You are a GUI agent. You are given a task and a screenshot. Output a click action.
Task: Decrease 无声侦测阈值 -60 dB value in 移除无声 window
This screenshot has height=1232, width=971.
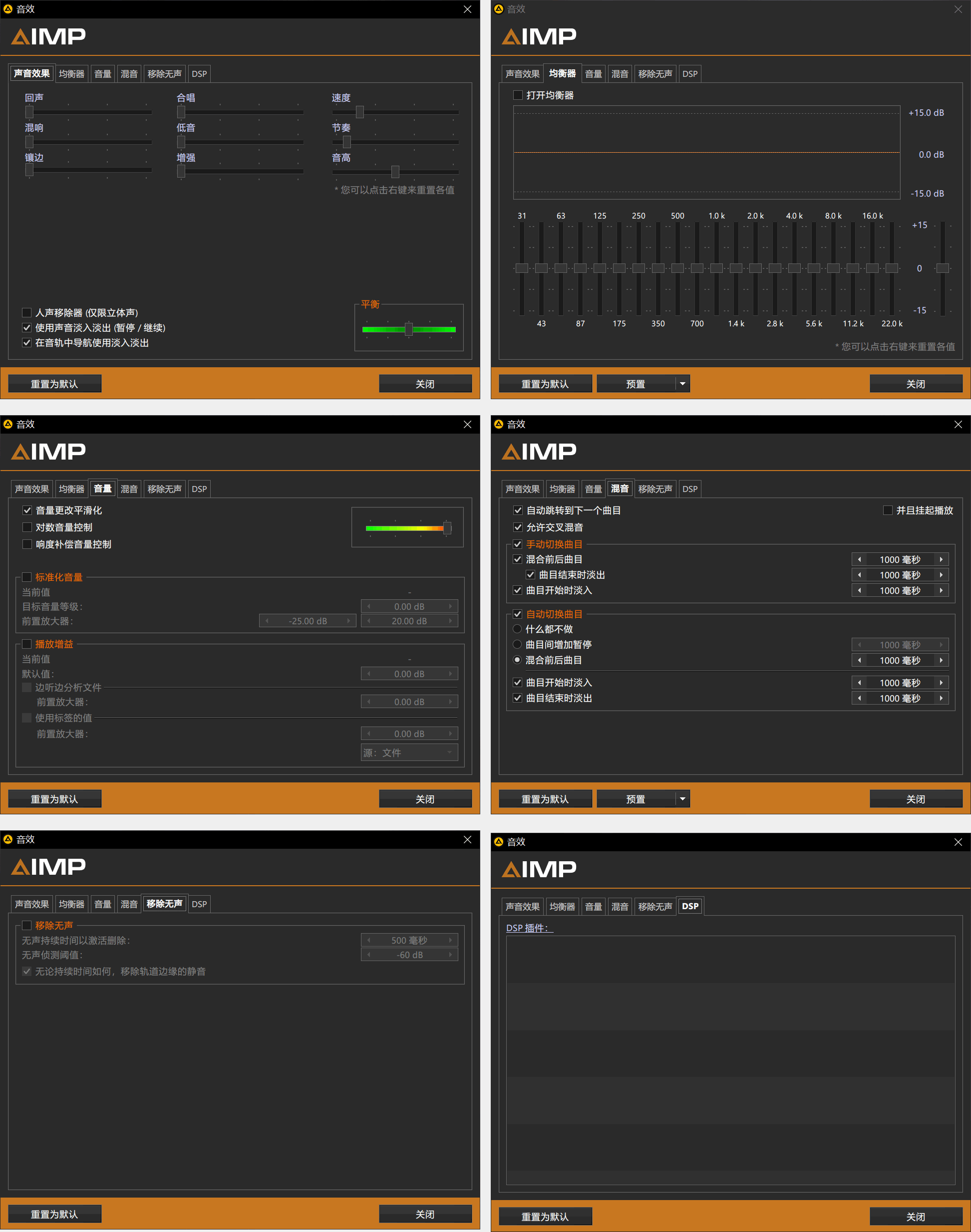(368, 955)
